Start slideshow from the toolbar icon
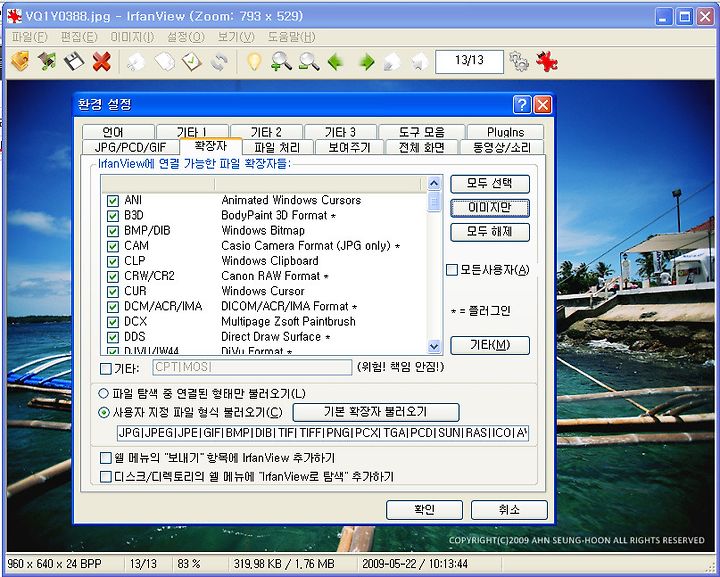 tap(47, 61)
